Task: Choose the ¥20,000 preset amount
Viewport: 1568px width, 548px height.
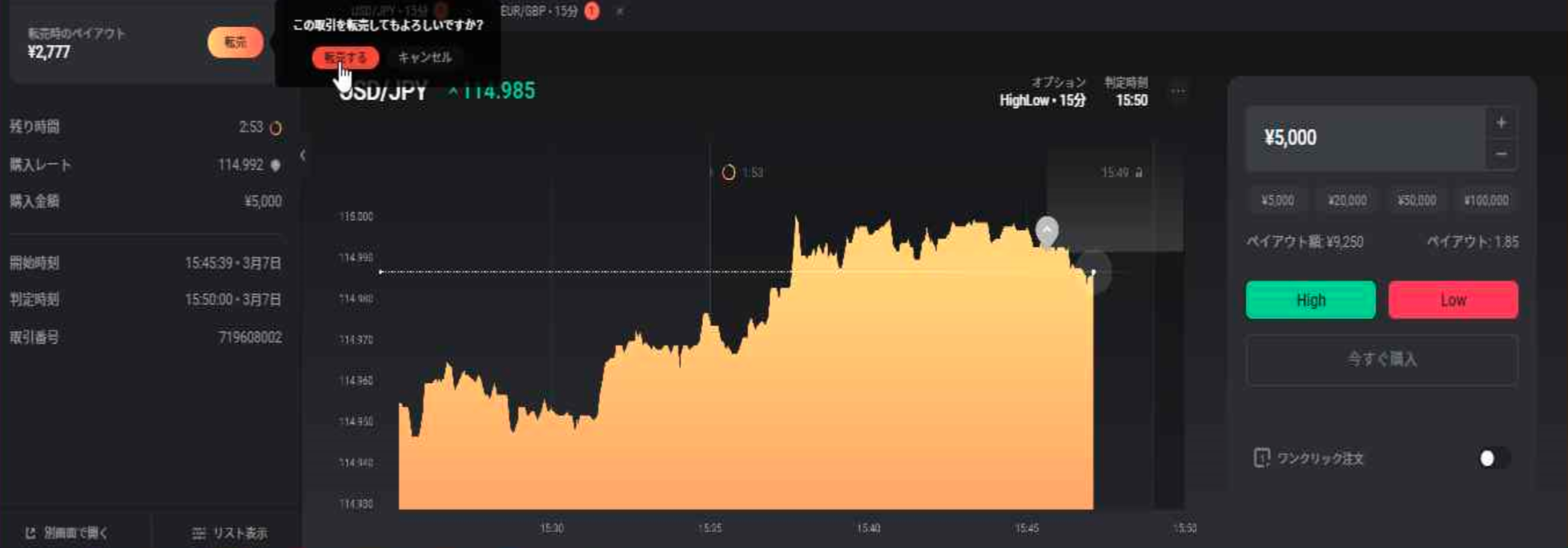Action: click(x=1347, y=200)
